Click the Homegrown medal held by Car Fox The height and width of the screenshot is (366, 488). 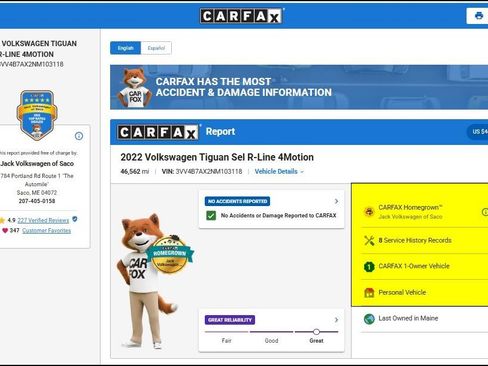(x=171, y=255)
